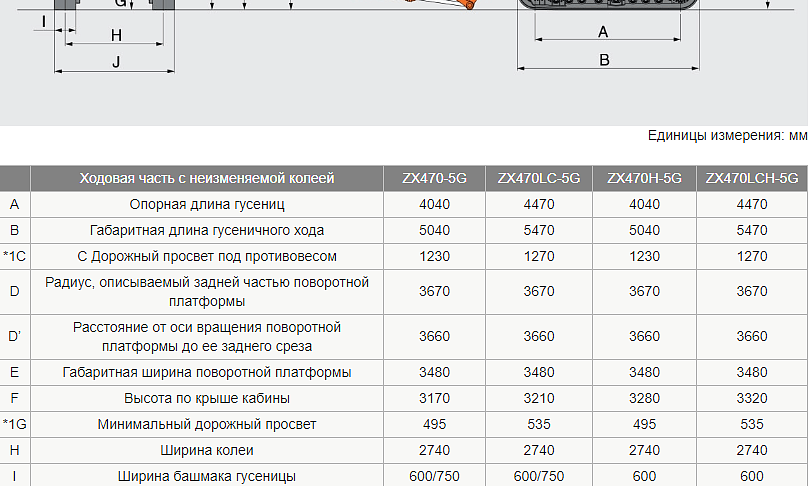
Task: Click value 1270 under ZX470LC-5G
Action: (539, 256)
